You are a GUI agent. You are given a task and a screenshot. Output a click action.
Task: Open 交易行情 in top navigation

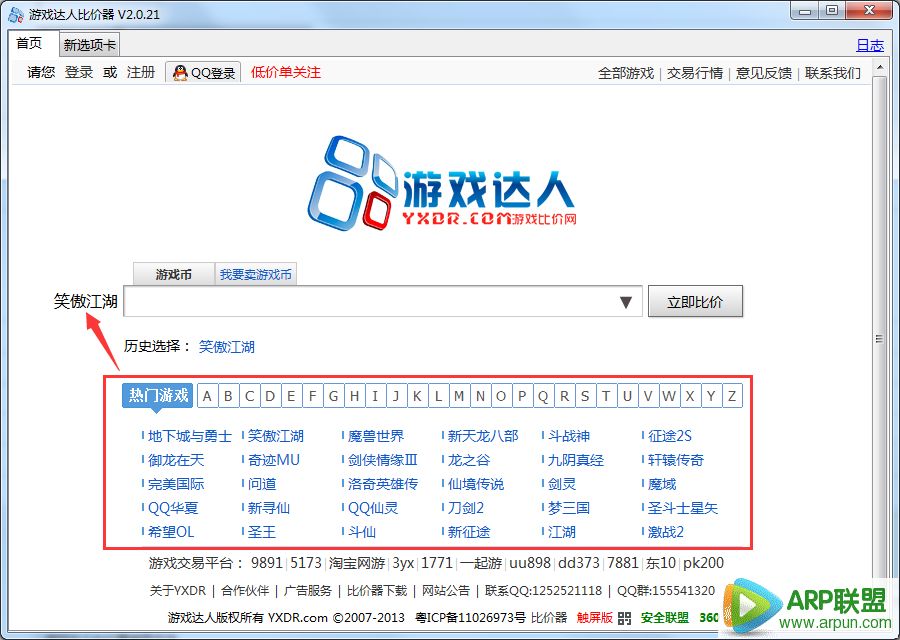coord(695,73)
